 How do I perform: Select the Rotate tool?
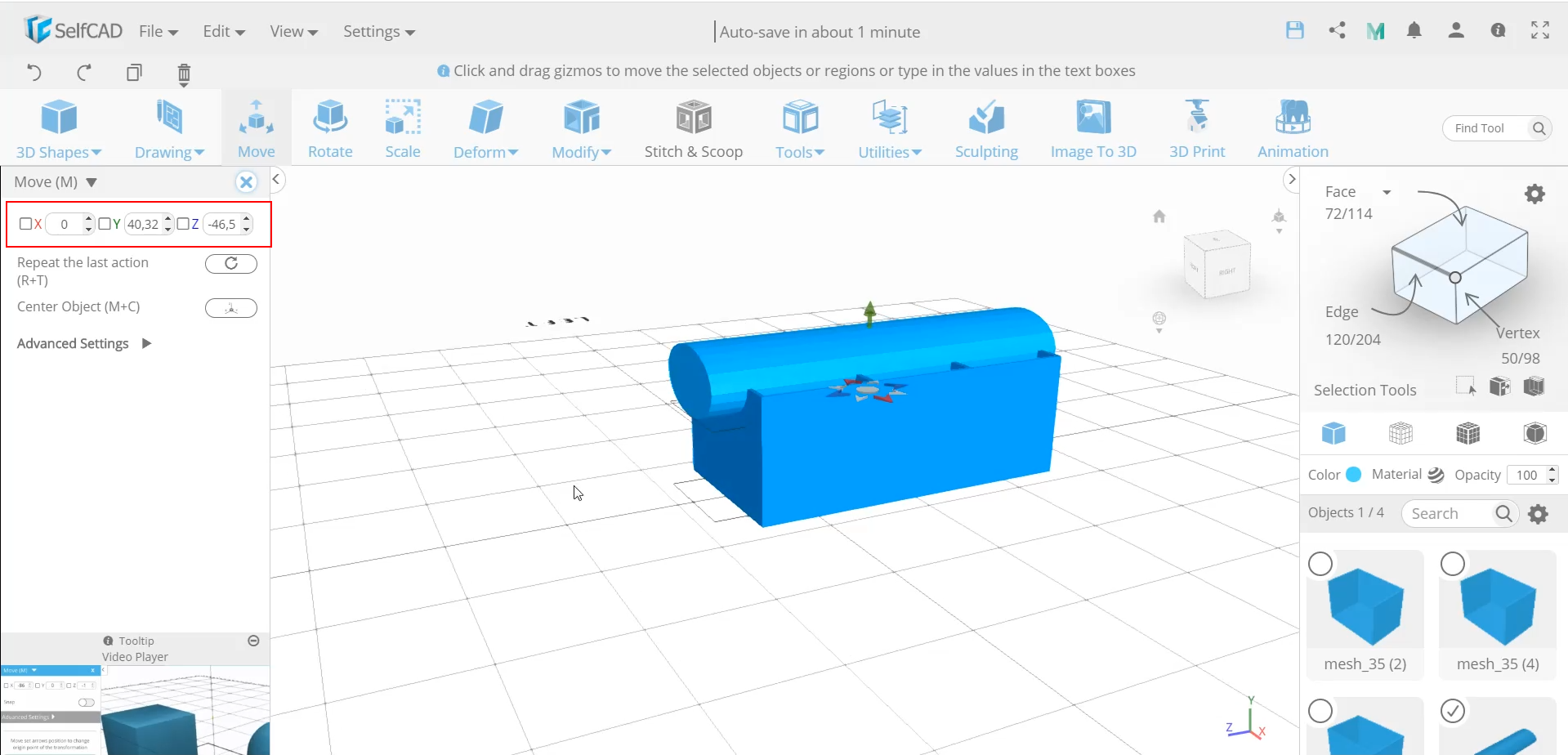pyautogui.click(x=330, y=129)
